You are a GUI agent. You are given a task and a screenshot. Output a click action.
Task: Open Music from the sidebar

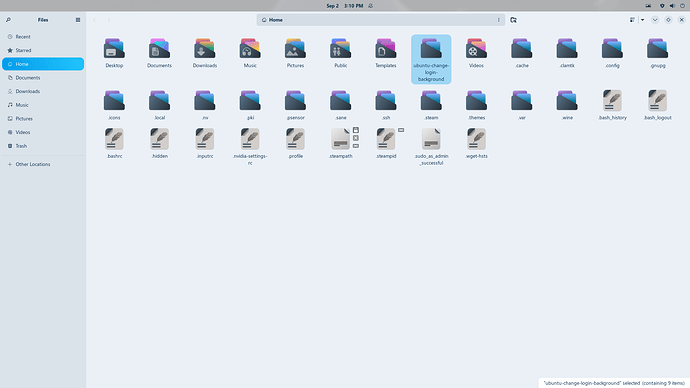tap(43, 105)
